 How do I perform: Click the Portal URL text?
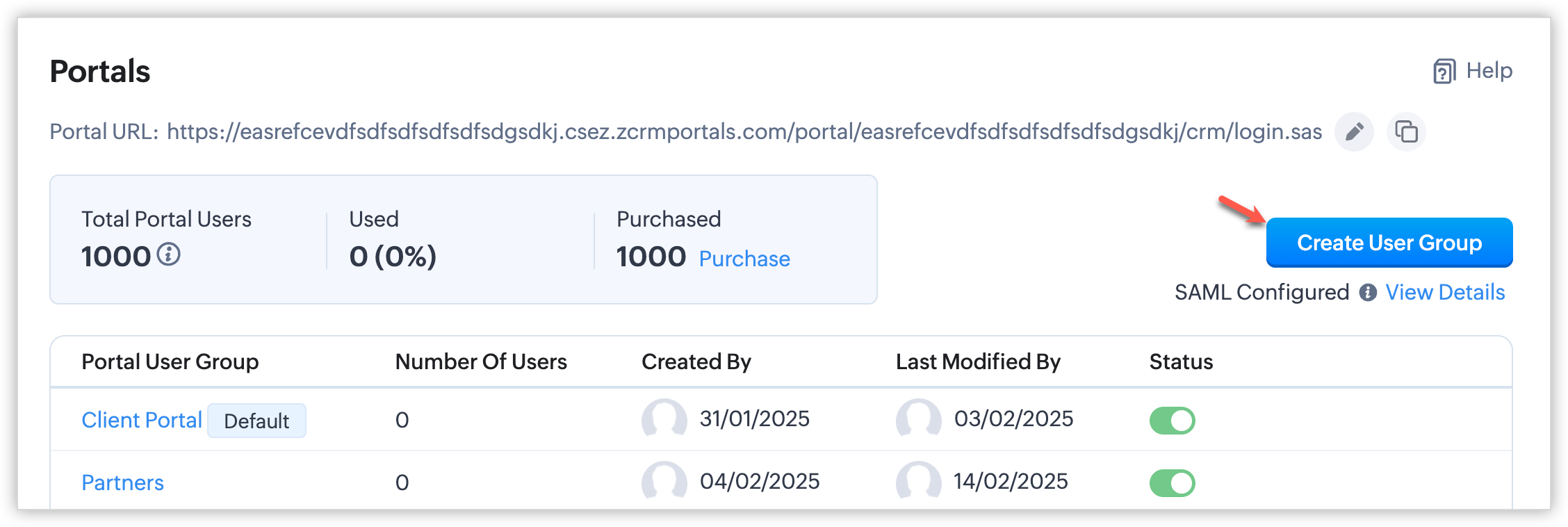tap(744, 131)
